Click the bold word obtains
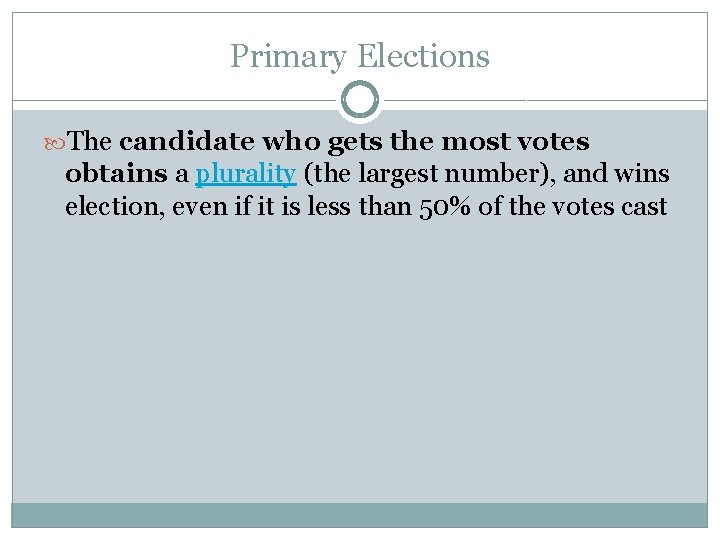This screenshot has width=720, height=540. pyautogui.click(x=116, y=174)
